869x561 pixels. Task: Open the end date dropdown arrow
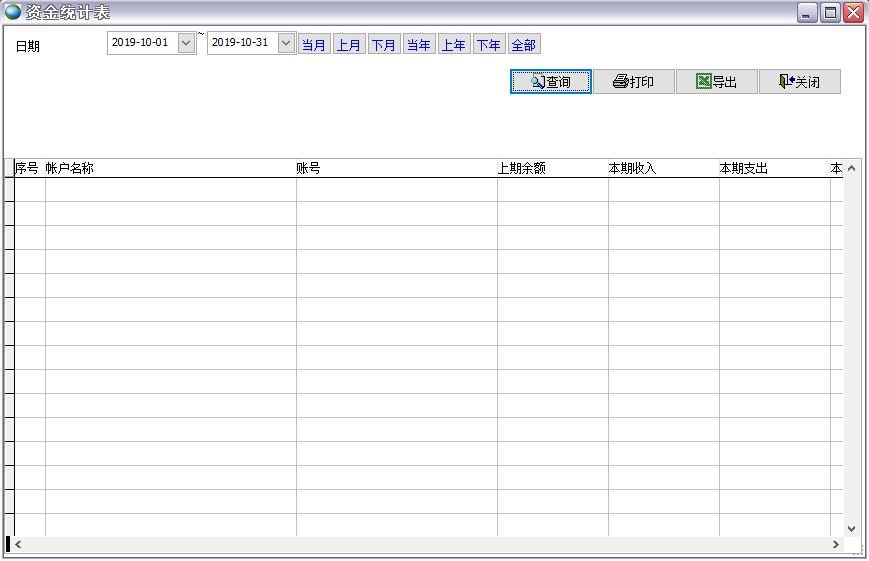(x=286, y=43)
